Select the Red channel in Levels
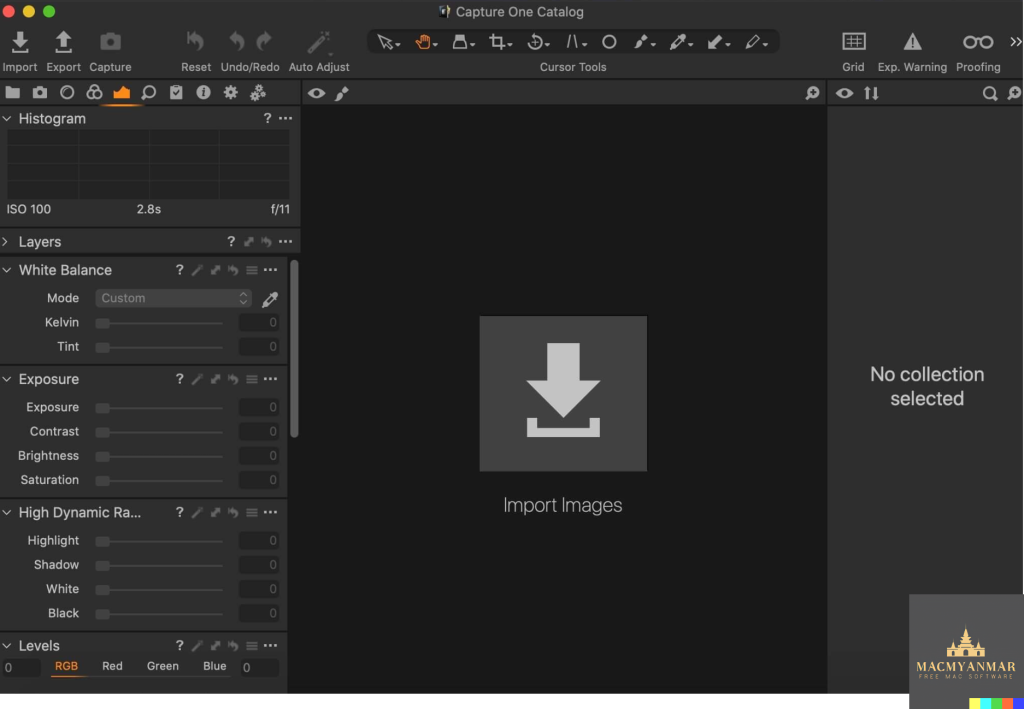This screenshot has width=1024, height=709. coord(112,666)
